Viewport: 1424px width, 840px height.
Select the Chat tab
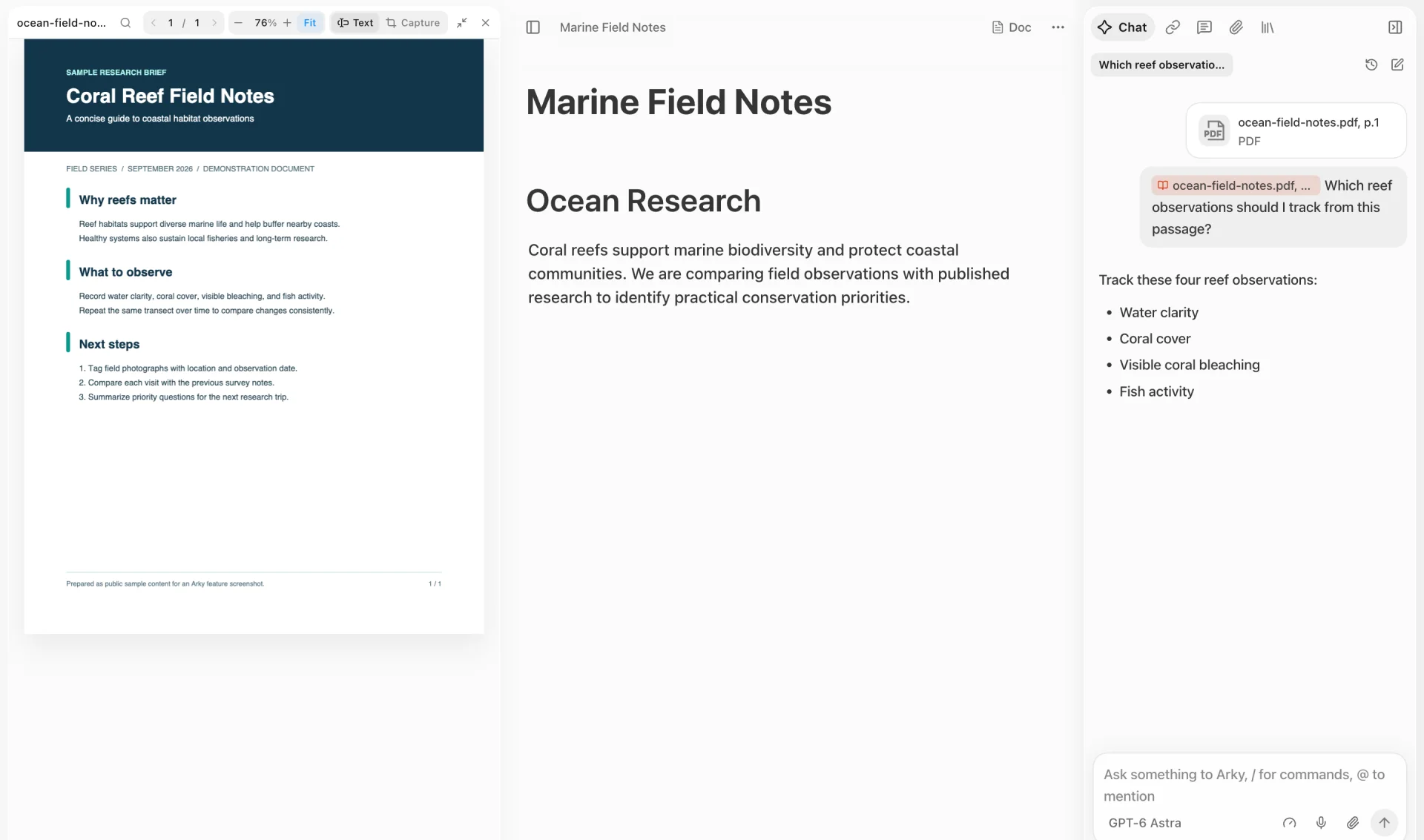[x=1122, y=27]
